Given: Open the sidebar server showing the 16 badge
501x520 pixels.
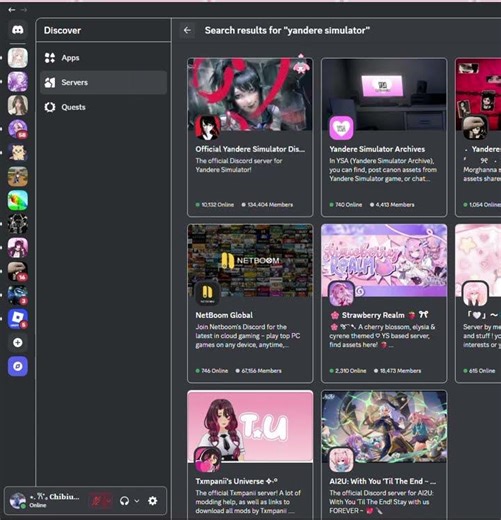Looking at the screenshot, I should (x=18, y=271).
